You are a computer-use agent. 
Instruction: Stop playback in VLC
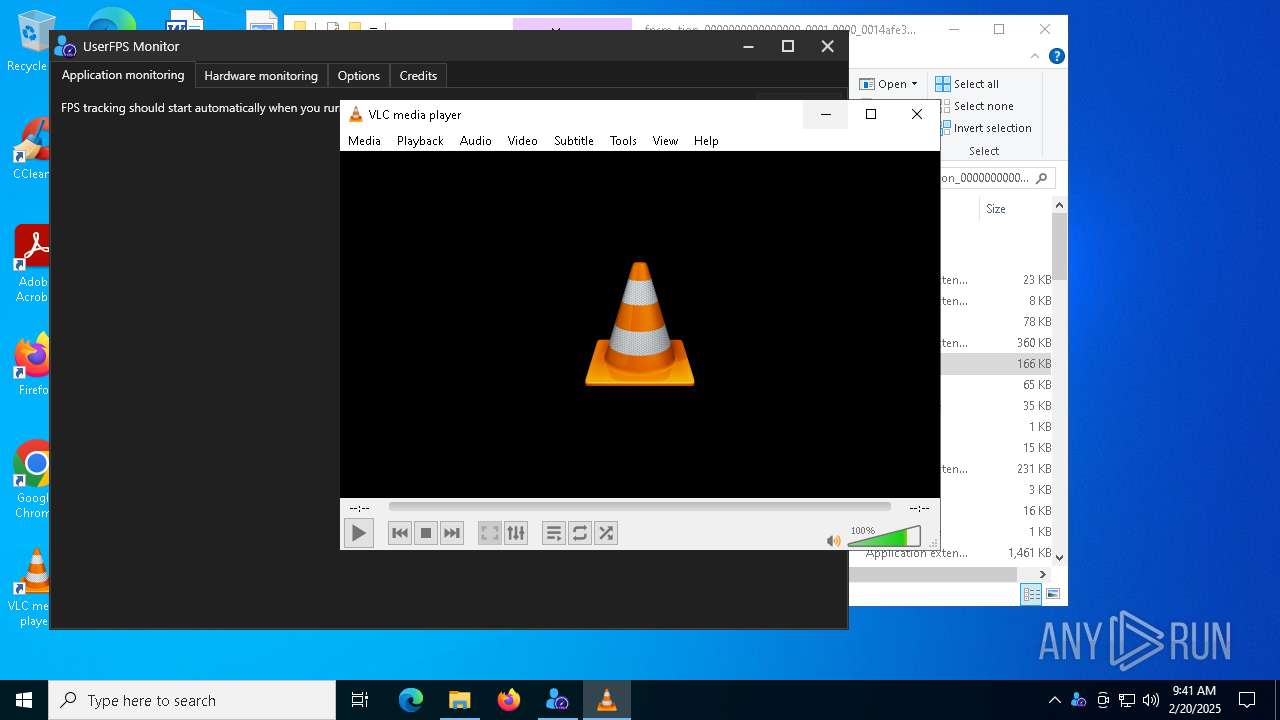tap(426, 533)
